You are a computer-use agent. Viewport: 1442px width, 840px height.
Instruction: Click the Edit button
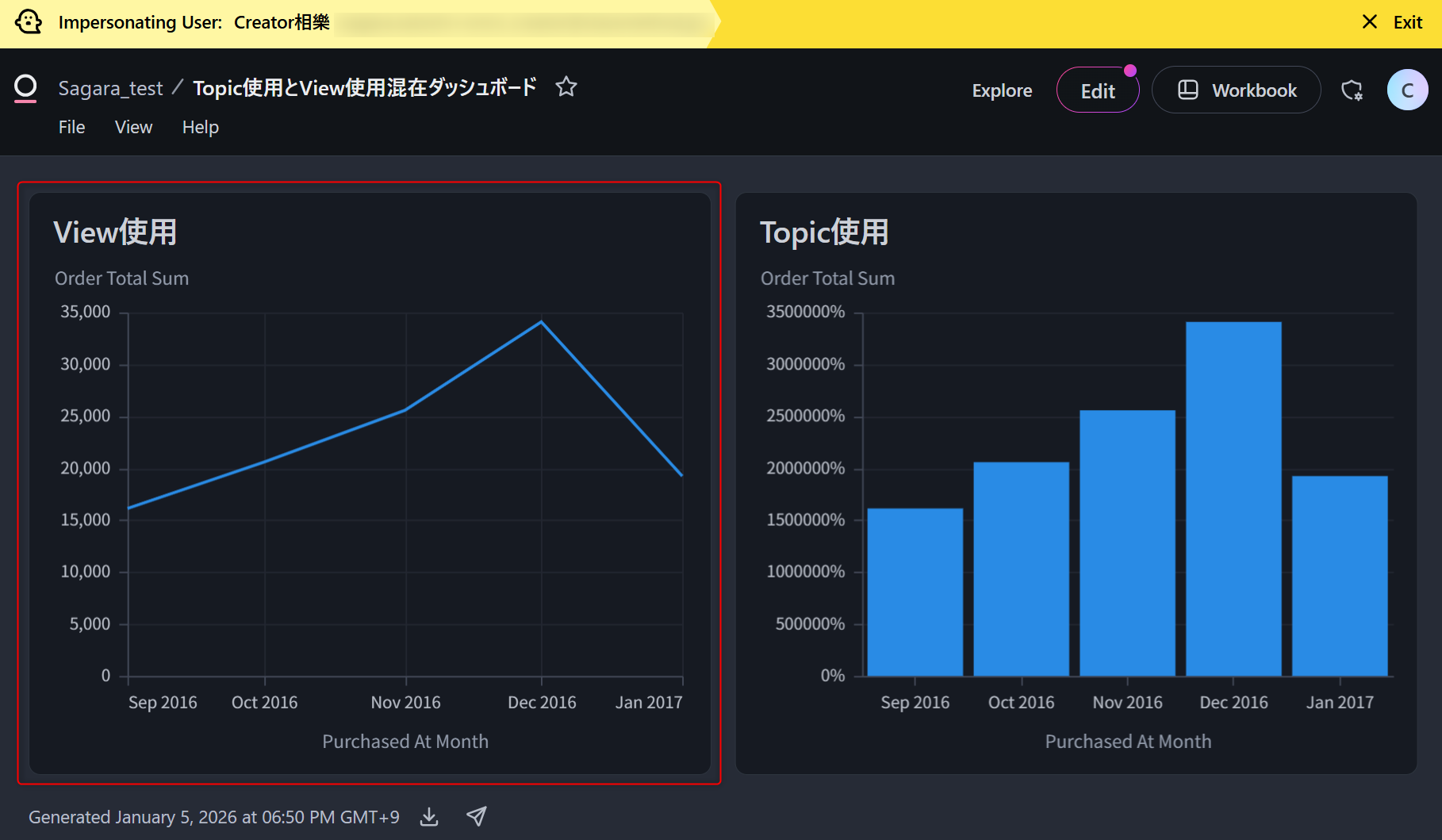tap(1098, 90)
